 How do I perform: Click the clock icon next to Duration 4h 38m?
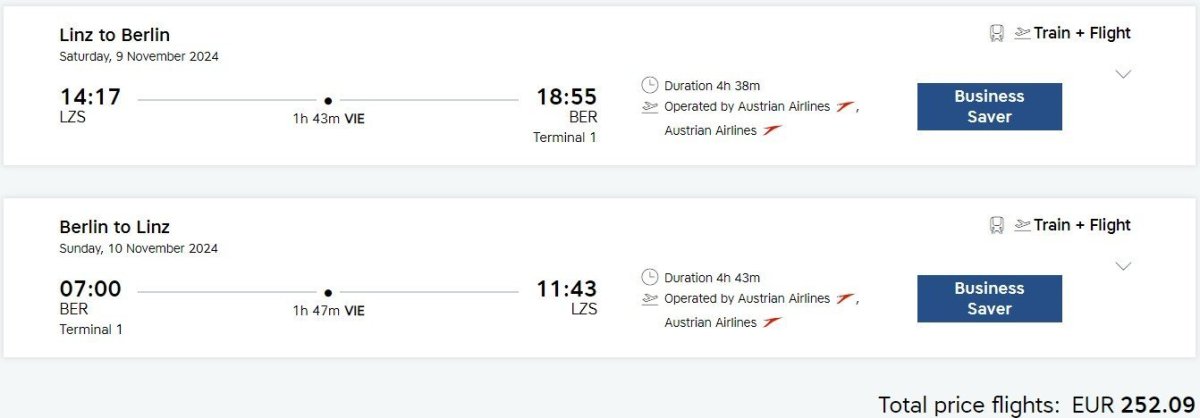tap(650, 85)
